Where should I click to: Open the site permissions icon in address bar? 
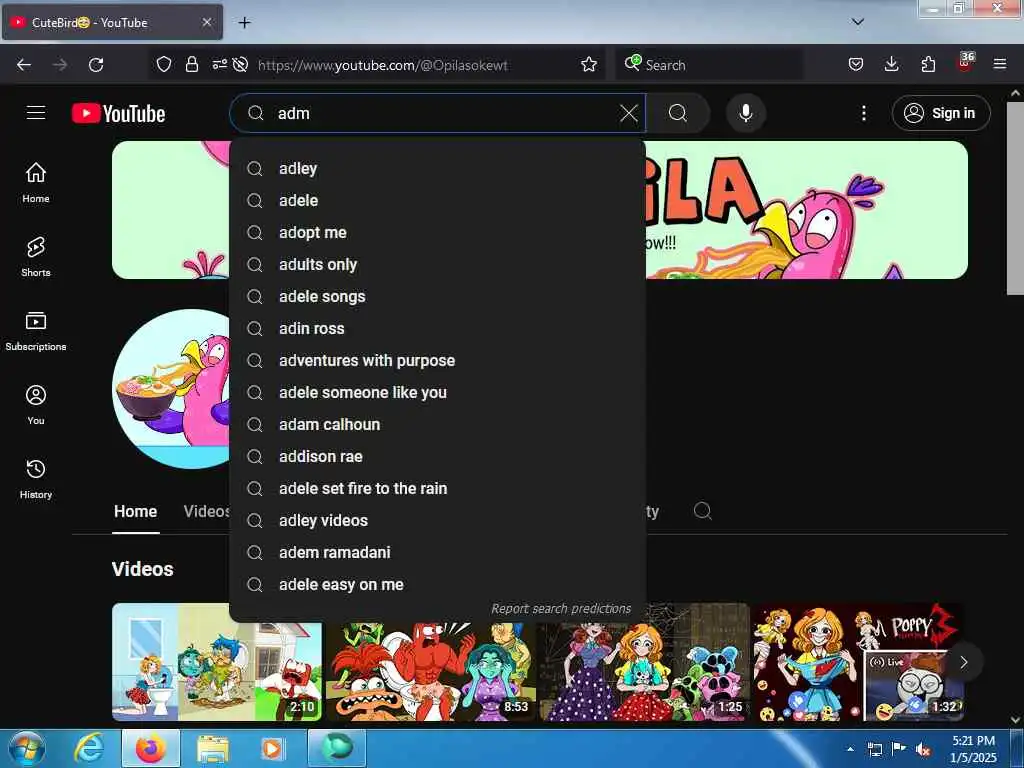(219, 64)
